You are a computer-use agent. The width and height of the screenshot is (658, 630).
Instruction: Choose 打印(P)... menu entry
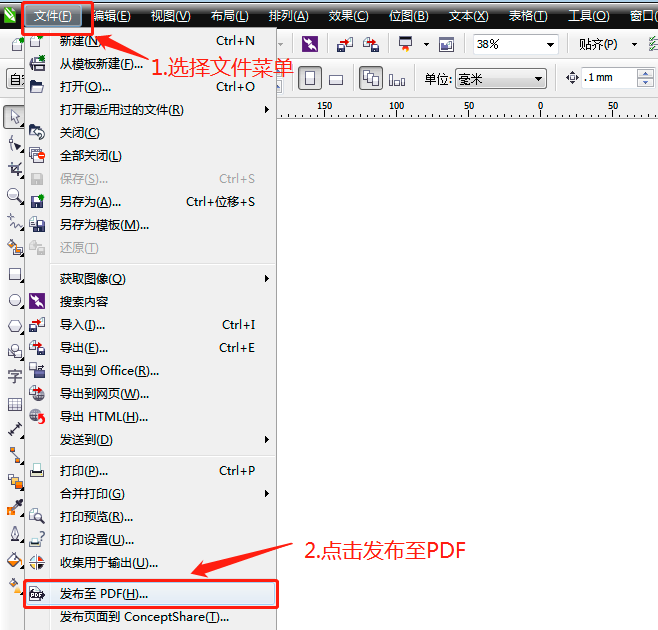click(151, 471)
